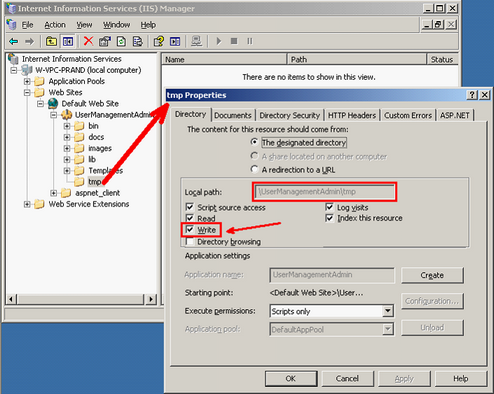The height and width of the screenshot is (394, 494).
Task: Select The designated directory radio button
Action: (x=254, y=142)
